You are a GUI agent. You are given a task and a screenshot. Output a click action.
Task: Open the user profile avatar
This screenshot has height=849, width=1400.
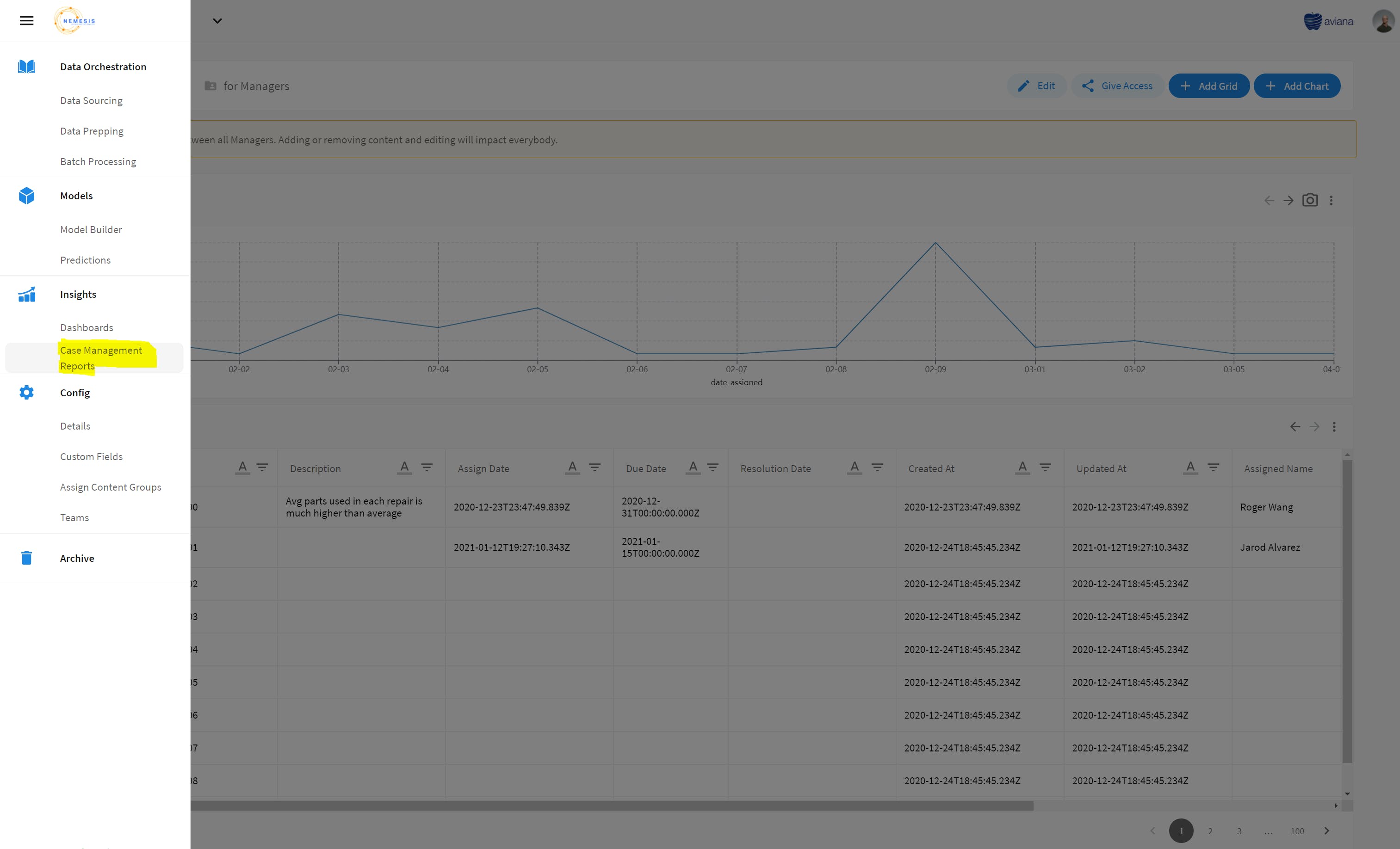[x=1382, y=22]
